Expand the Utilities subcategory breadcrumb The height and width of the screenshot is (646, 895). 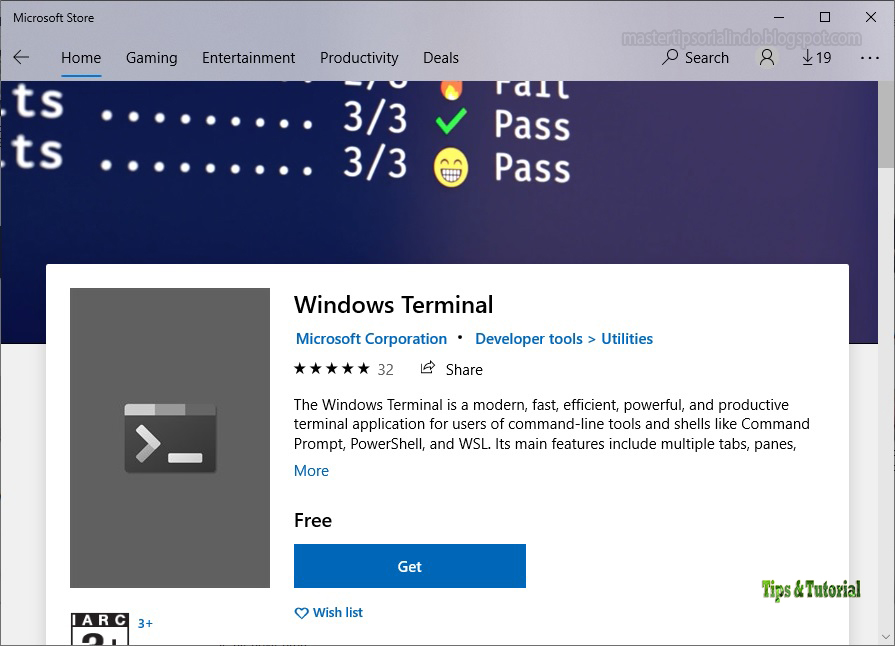pyautogui.click(x=628, y=338)
